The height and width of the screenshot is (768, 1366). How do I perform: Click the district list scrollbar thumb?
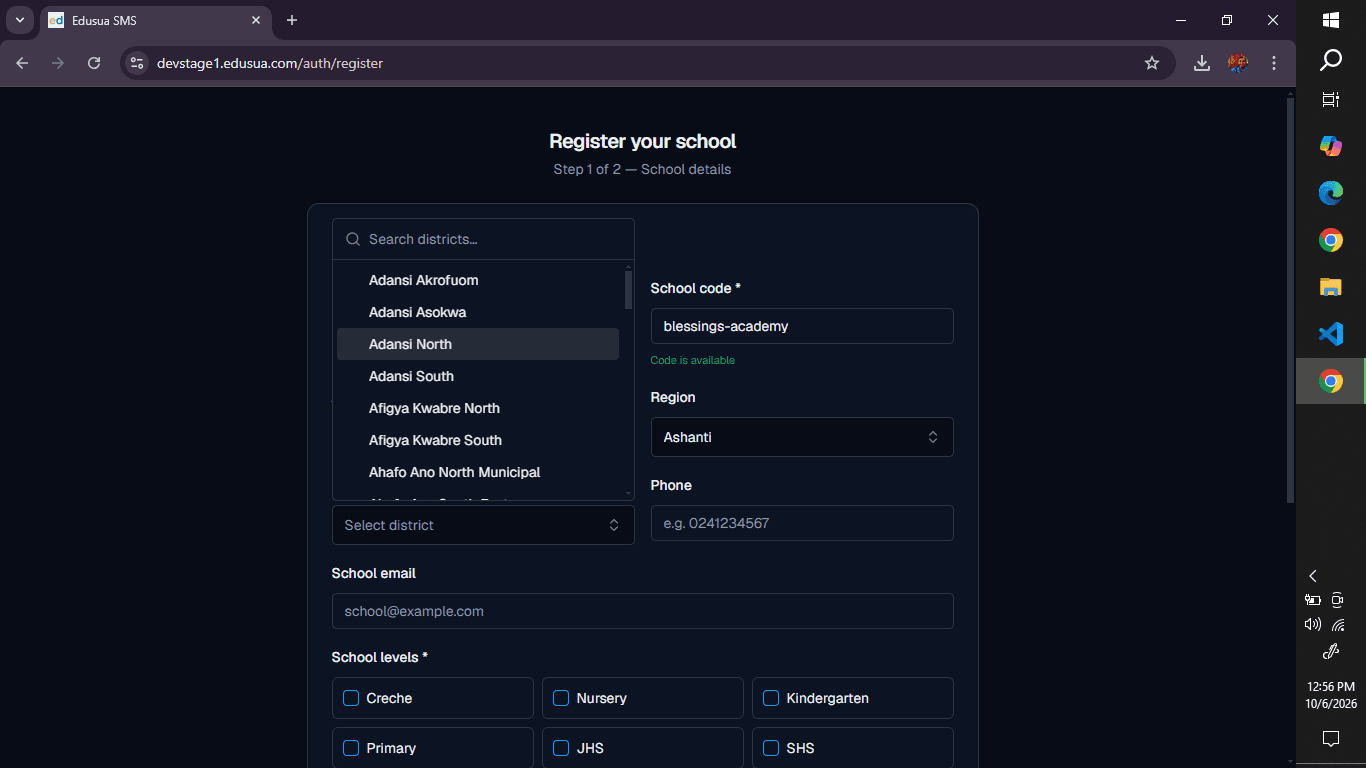(628, 290)
